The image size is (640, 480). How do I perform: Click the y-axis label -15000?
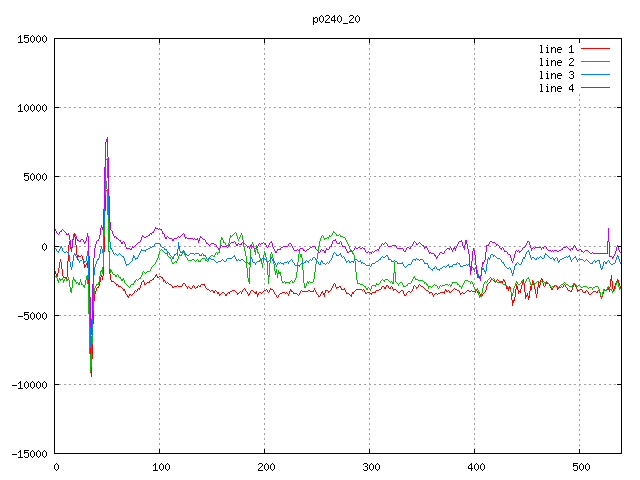[x=29, y=454]
